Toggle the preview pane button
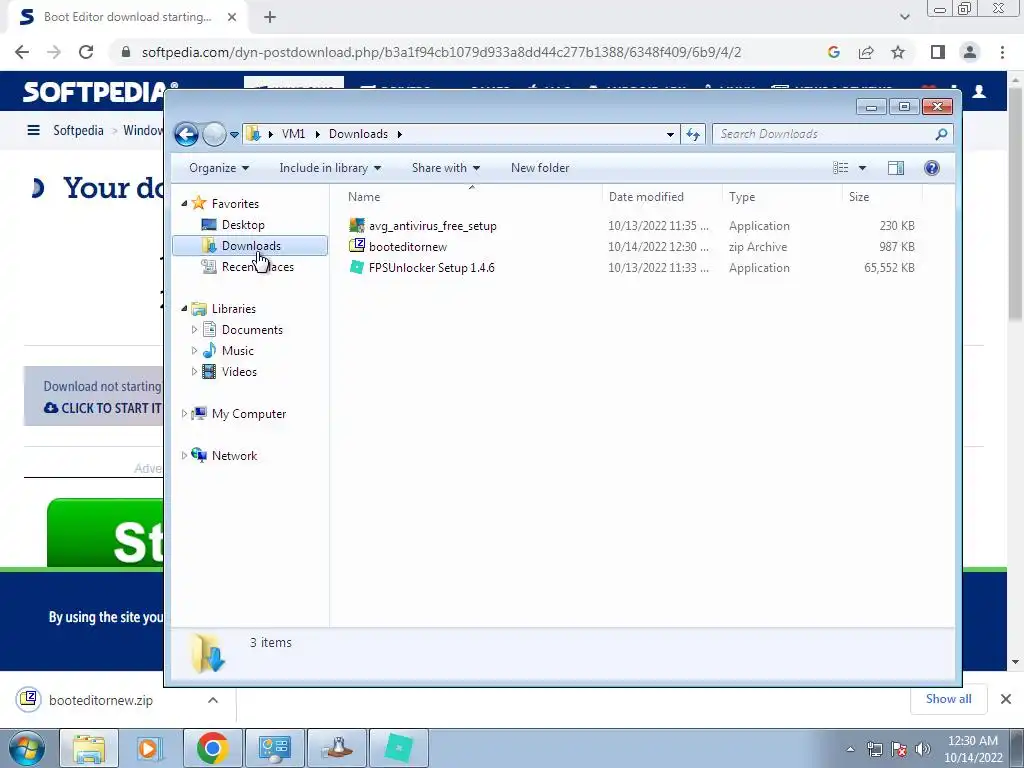 (896, 168)
